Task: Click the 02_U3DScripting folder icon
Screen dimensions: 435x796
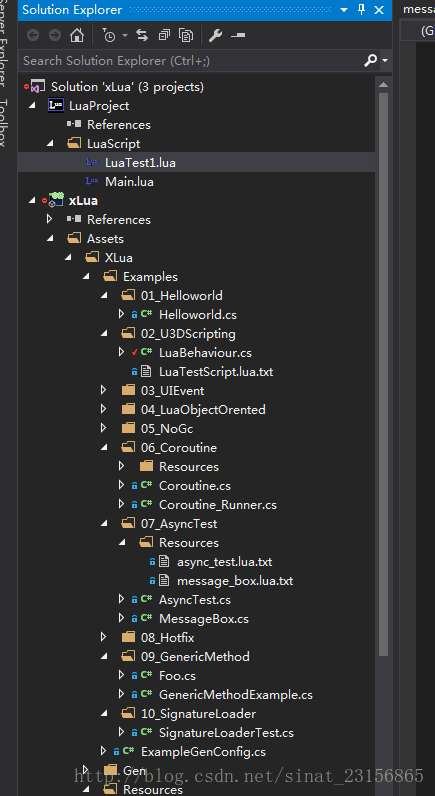Action: [128, 334]
